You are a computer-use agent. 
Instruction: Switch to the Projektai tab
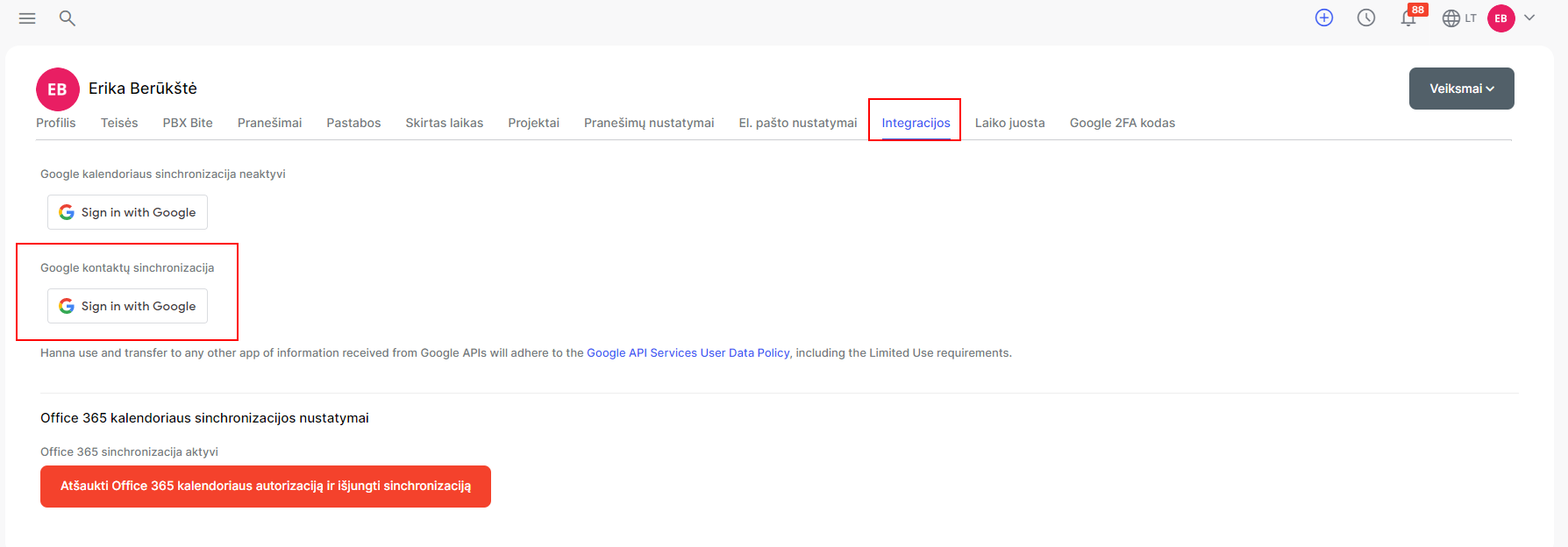pyautogui.click(x=534, y=123)
